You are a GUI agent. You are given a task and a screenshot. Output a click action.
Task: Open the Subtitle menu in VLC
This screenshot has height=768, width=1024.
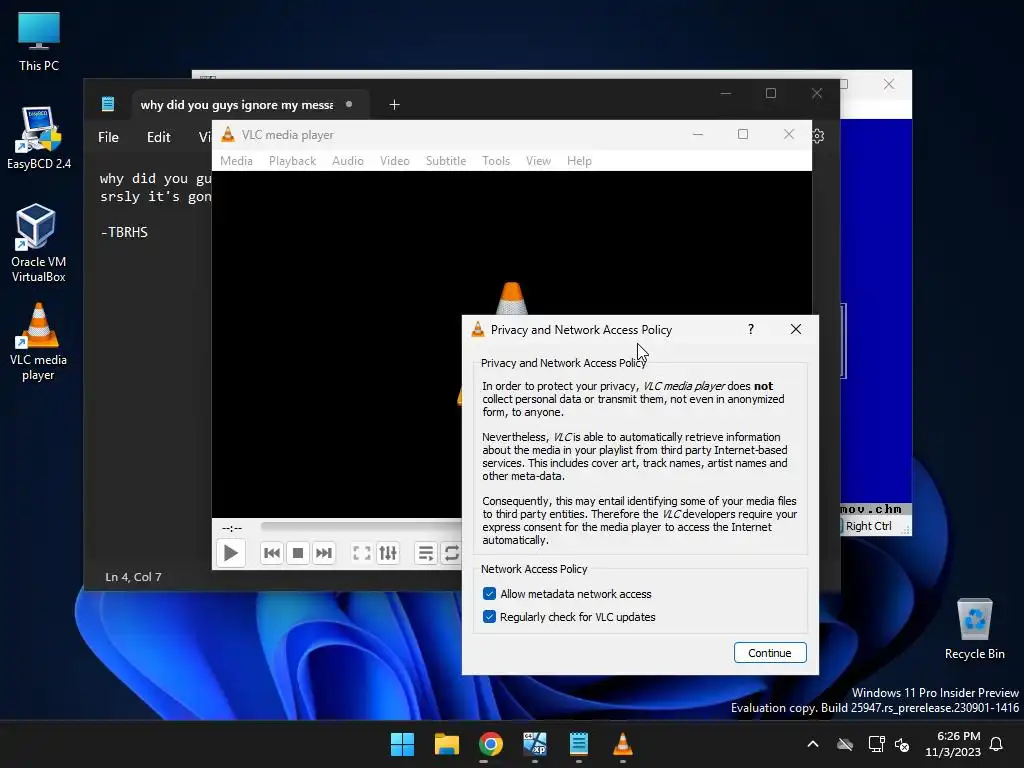tap(446, 161)
